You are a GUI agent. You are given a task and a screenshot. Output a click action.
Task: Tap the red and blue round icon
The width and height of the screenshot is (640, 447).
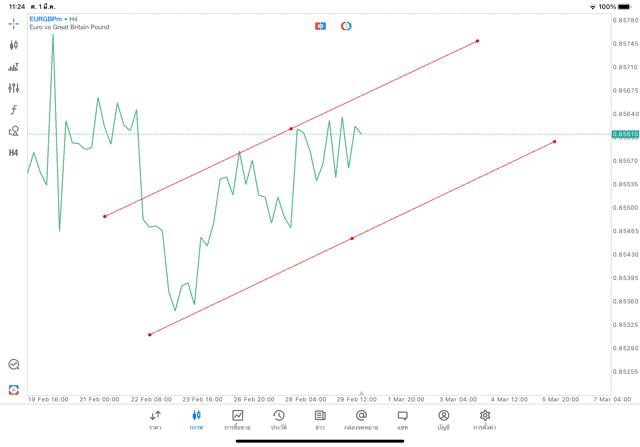point(346,26)
